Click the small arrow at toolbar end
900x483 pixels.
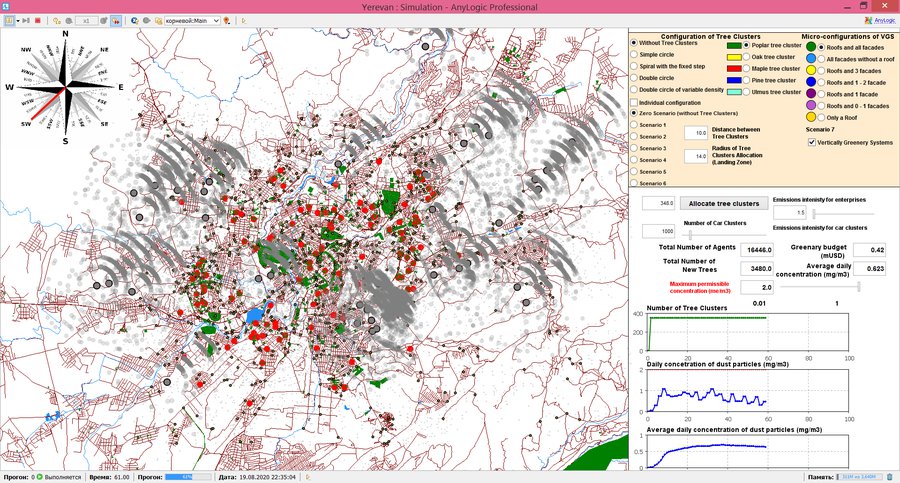tap(243, 21)
